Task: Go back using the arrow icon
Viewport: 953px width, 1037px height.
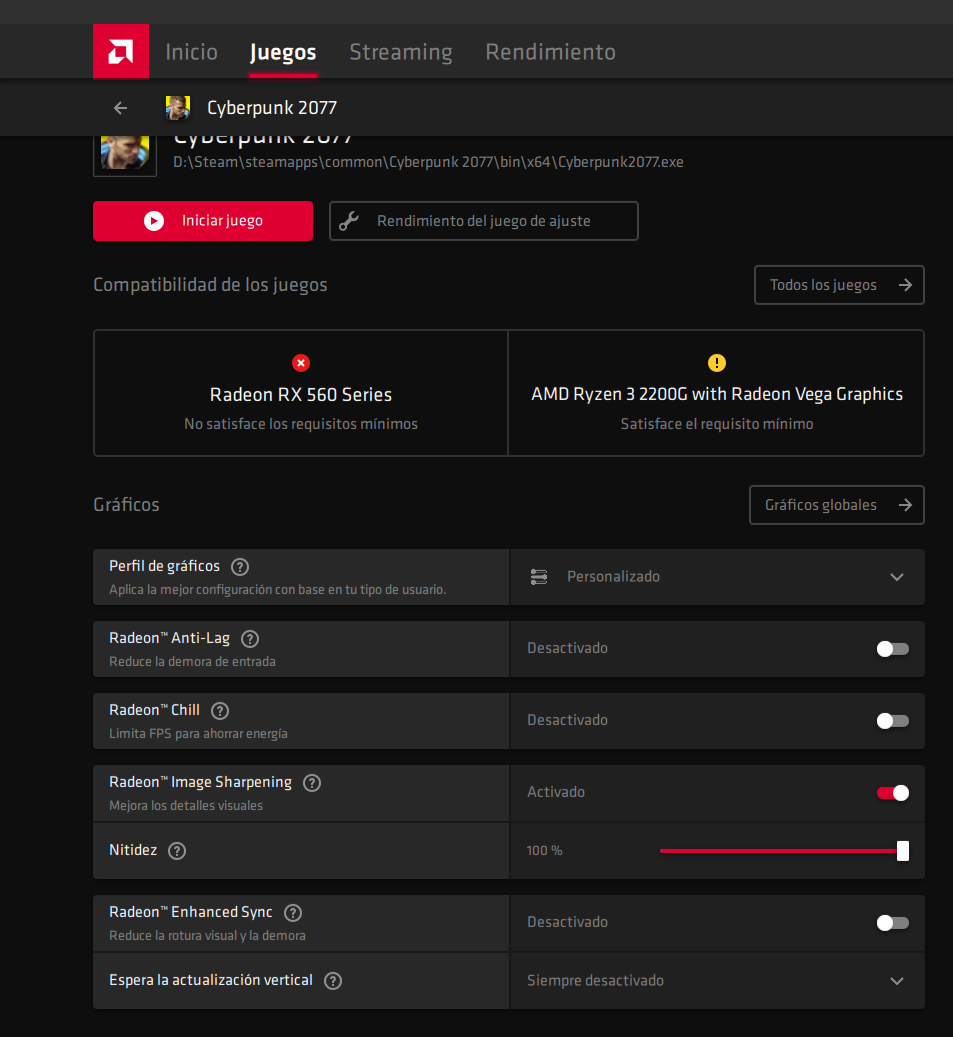Action: (x=121, y=108)
